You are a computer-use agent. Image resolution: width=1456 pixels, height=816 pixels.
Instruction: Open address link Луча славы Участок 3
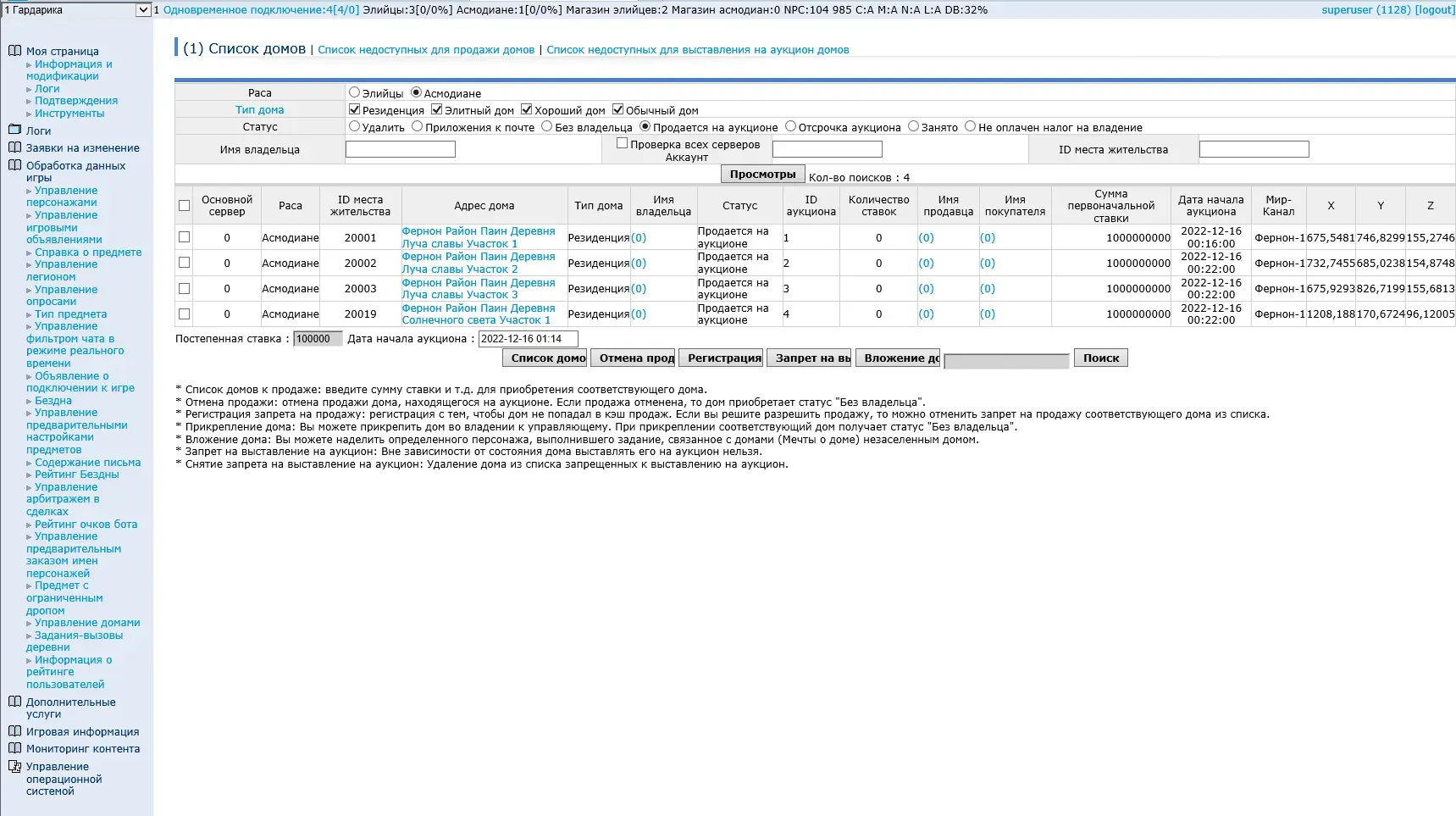click(479, 288)
